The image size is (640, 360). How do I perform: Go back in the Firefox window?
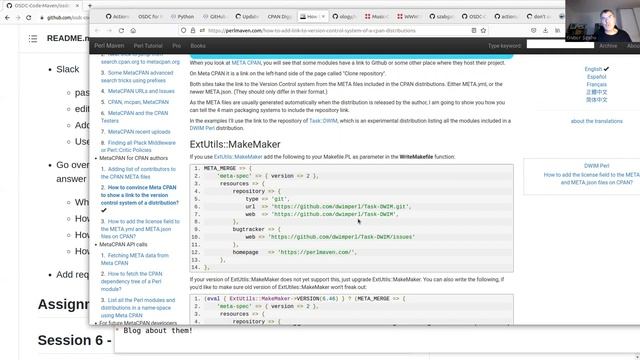tap(97, 31)
